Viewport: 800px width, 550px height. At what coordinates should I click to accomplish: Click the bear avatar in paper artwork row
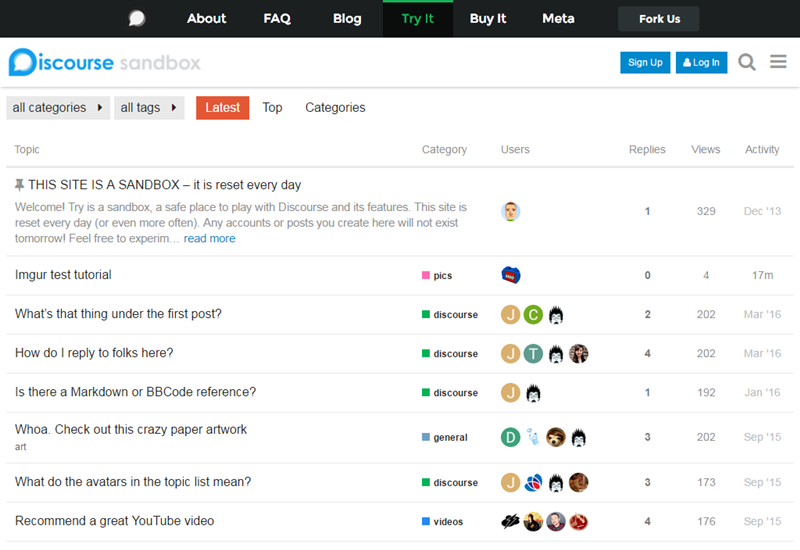556,437
